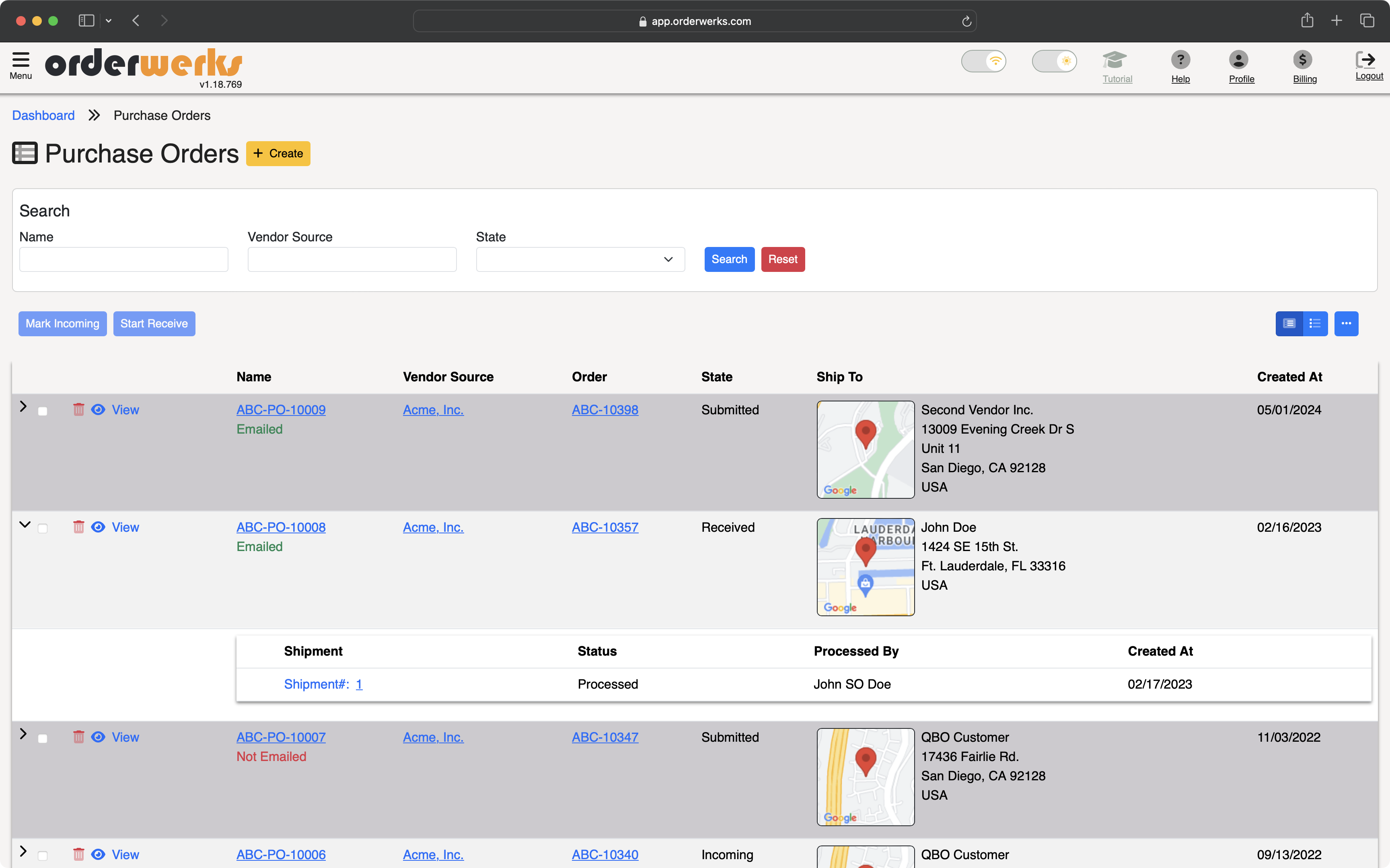Delete ABC-PO-10009 with trash icon

click(78, 409)
